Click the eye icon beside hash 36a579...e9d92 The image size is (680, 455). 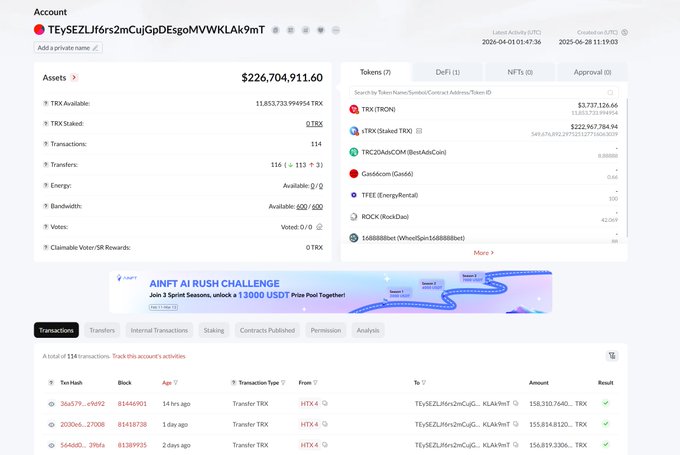pyautogui.click(x=51, y=404)
